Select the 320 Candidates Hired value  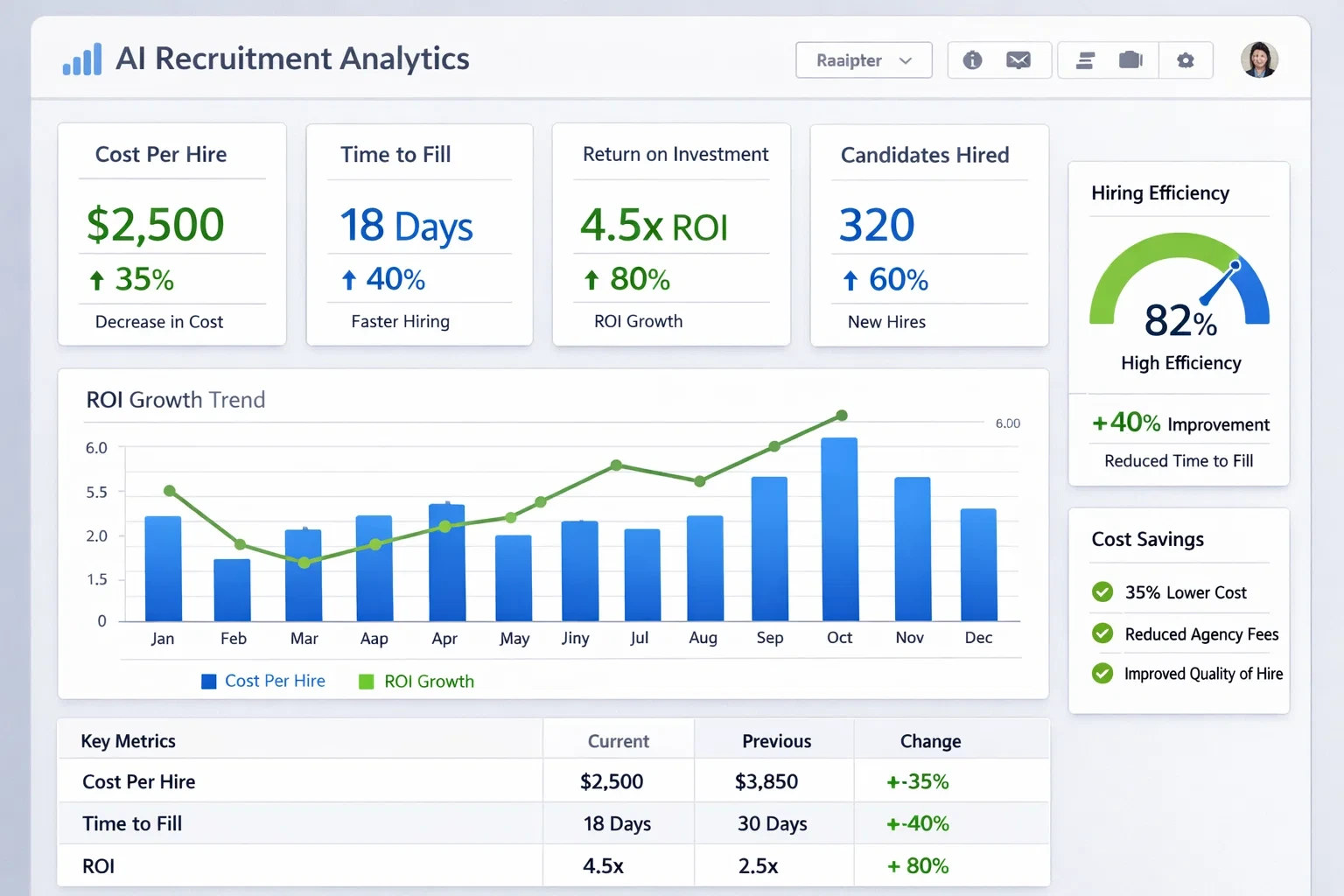tap(877, 225)
